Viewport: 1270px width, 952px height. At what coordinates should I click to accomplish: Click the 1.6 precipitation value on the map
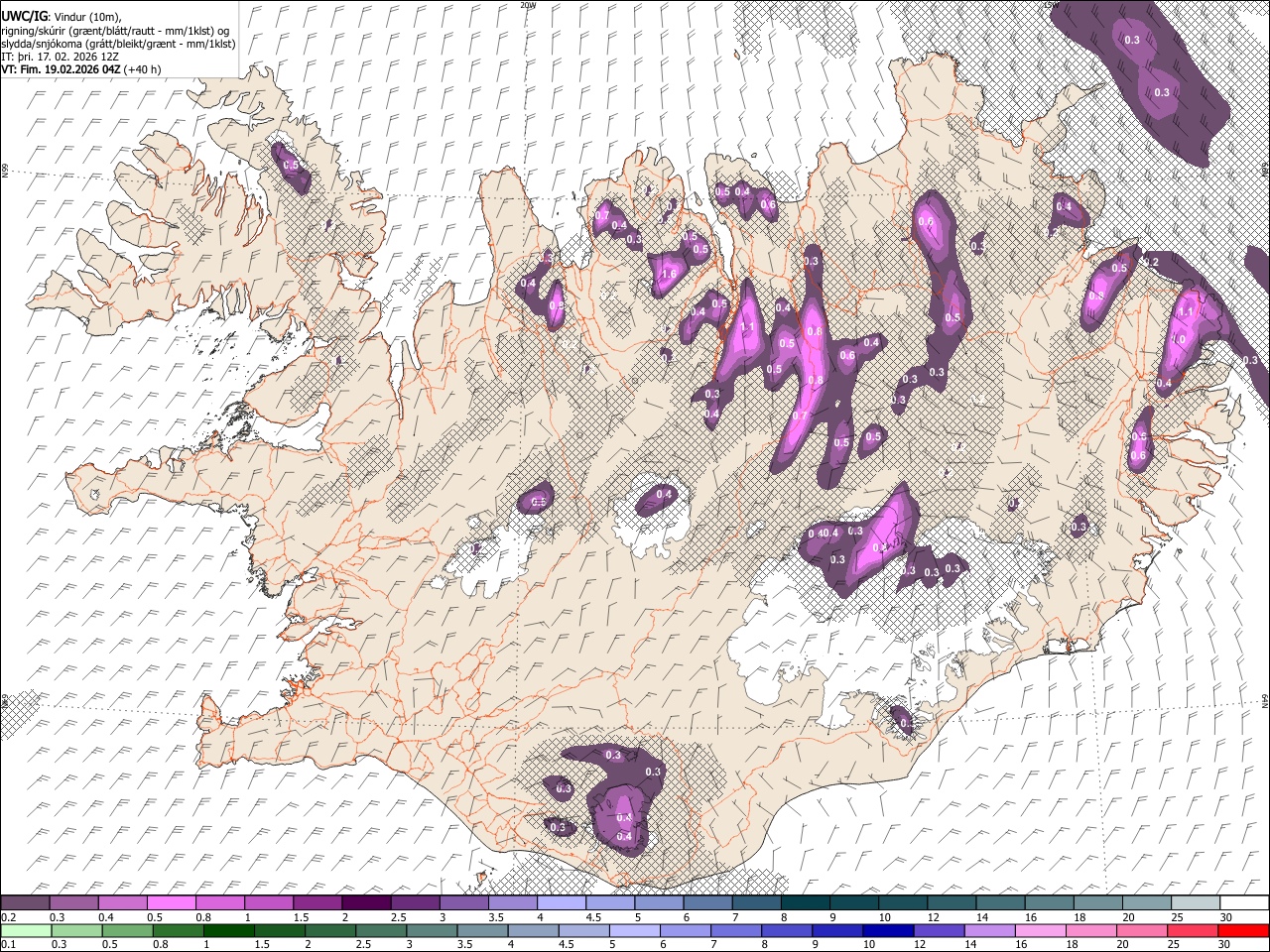coord(669,275)
